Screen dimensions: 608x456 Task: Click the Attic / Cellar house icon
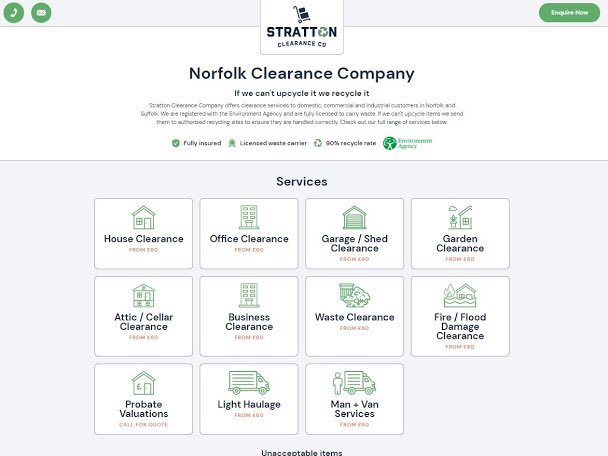coord(143,296)
